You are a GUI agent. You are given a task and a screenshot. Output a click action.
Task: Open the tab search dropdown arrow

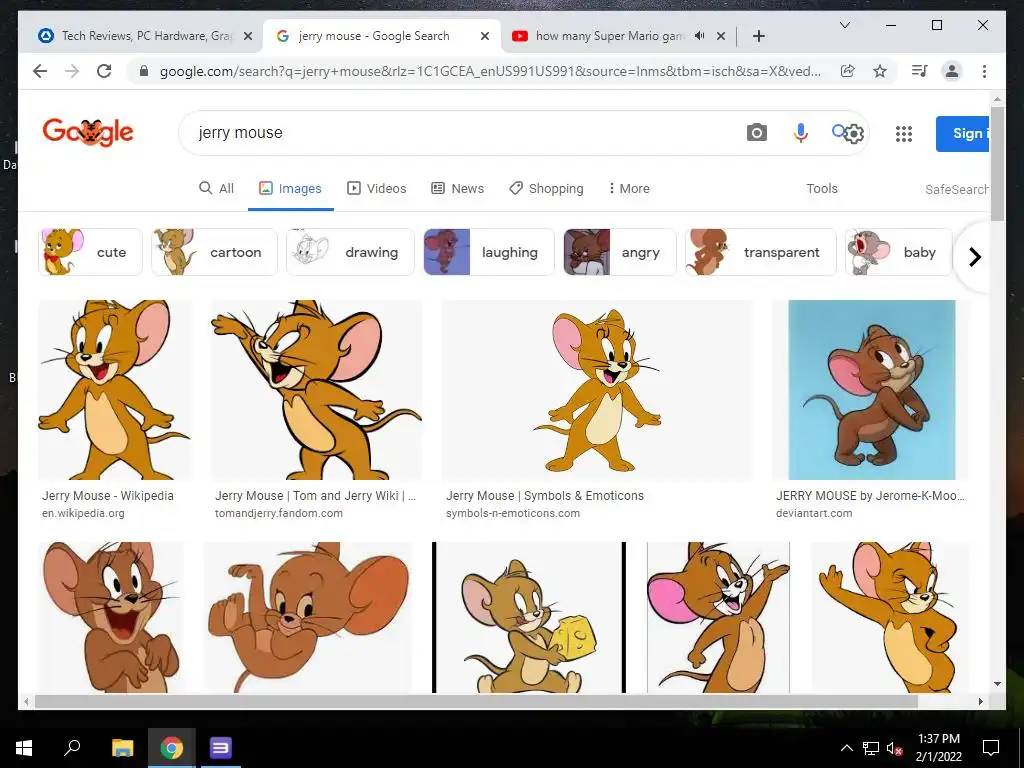coord(844,25)
